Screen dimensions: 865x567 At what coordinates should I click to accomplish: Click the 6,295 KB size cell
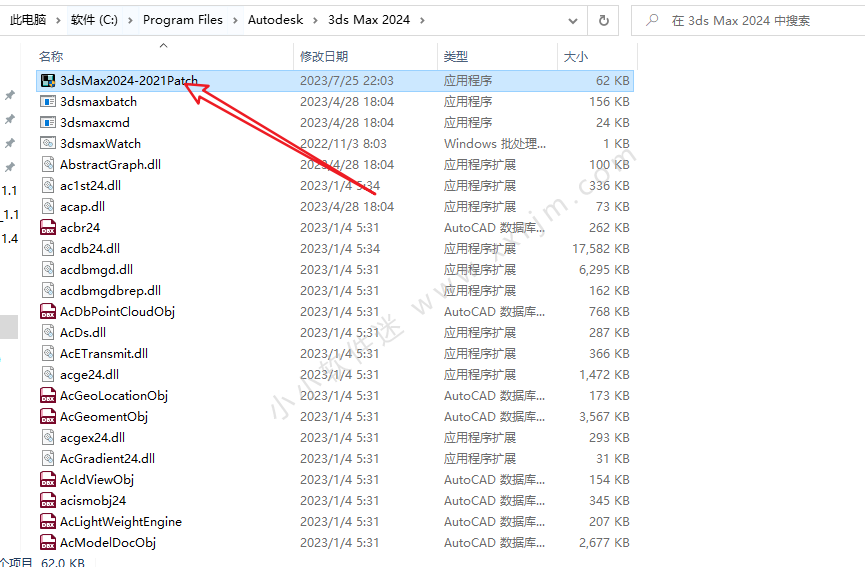point(604,270)
